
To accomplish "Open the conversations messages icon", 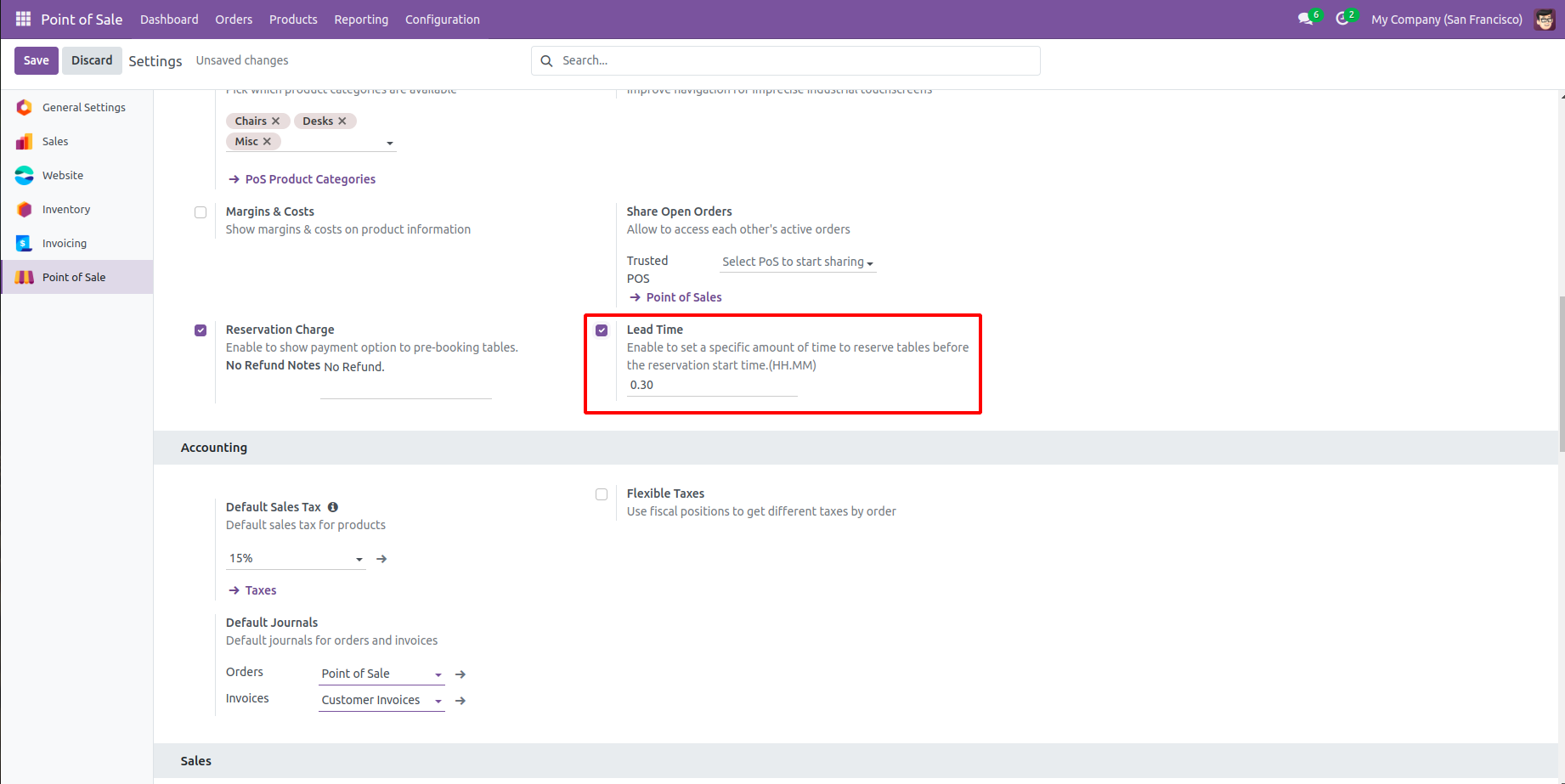I will click(1305, 19).
